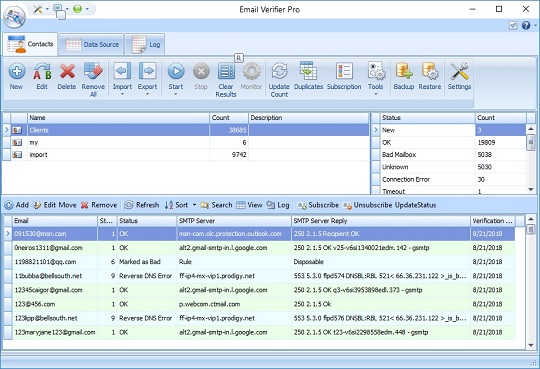The image size is (540, 369).
Task: Select the 'import' contact list row
Action: pos(186,155)
